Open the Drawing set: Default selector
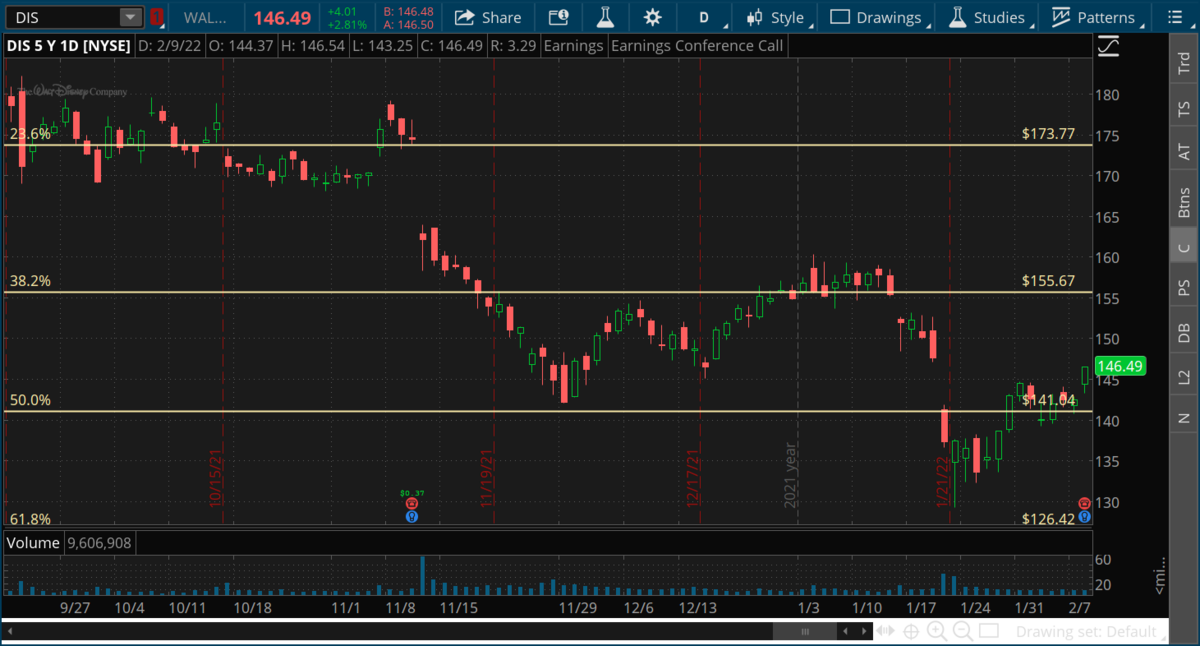 click(1092, 632)
